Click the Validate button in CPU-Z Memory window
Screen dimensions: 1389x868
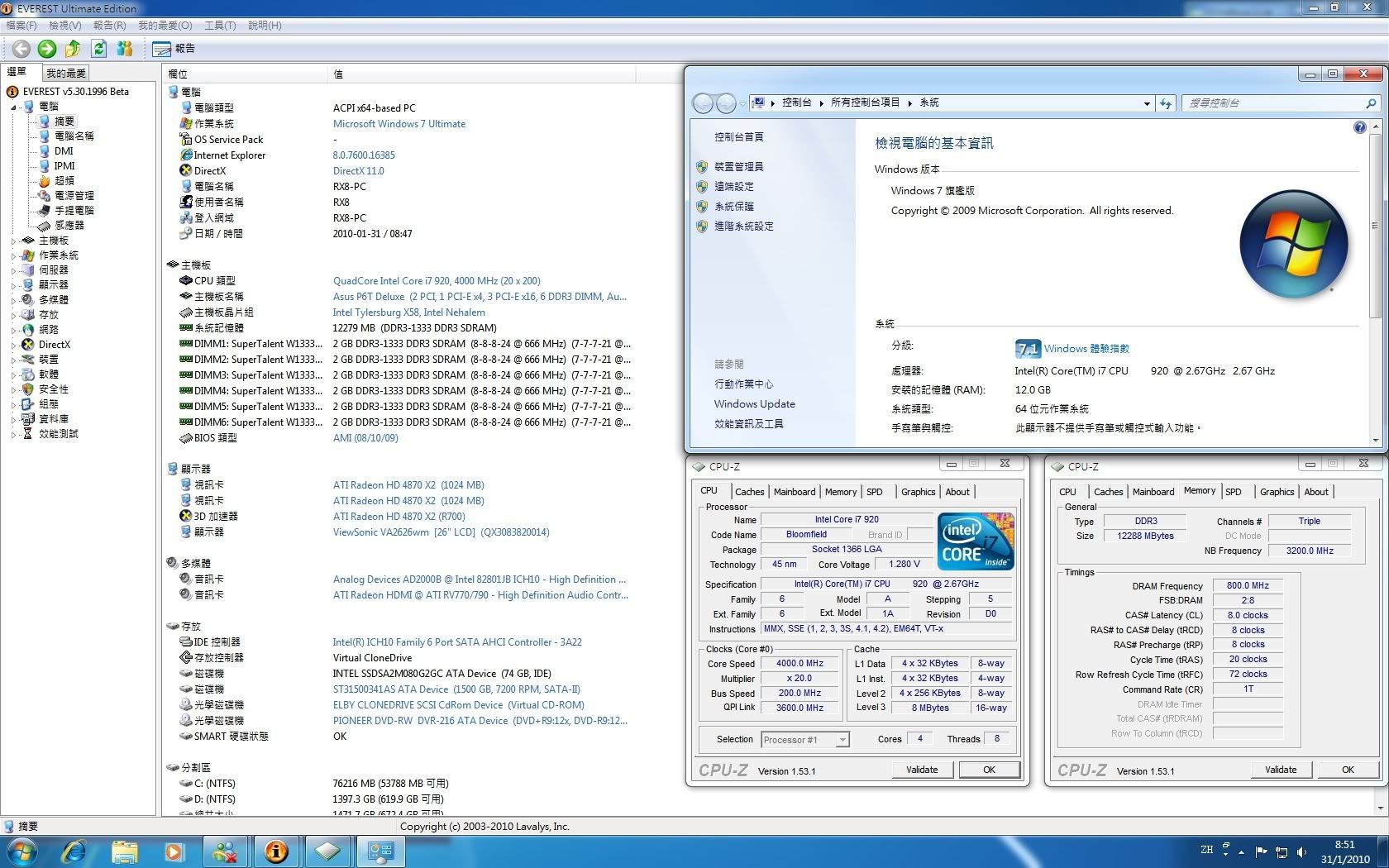tap(1280, 770)
